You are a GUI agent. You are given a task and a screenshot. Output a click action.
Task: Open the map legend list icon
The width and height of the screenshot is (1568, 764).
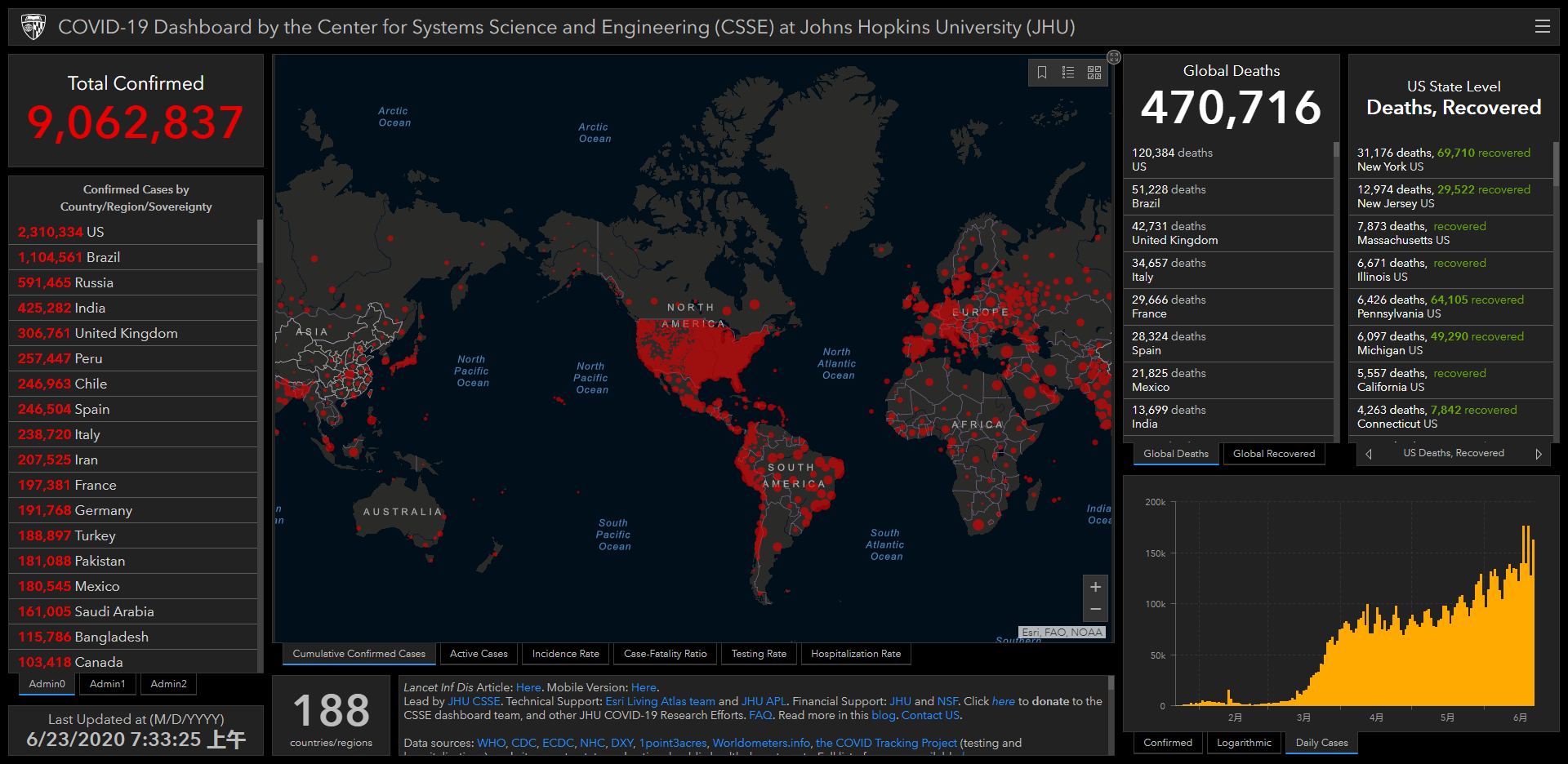[1067, 73]
